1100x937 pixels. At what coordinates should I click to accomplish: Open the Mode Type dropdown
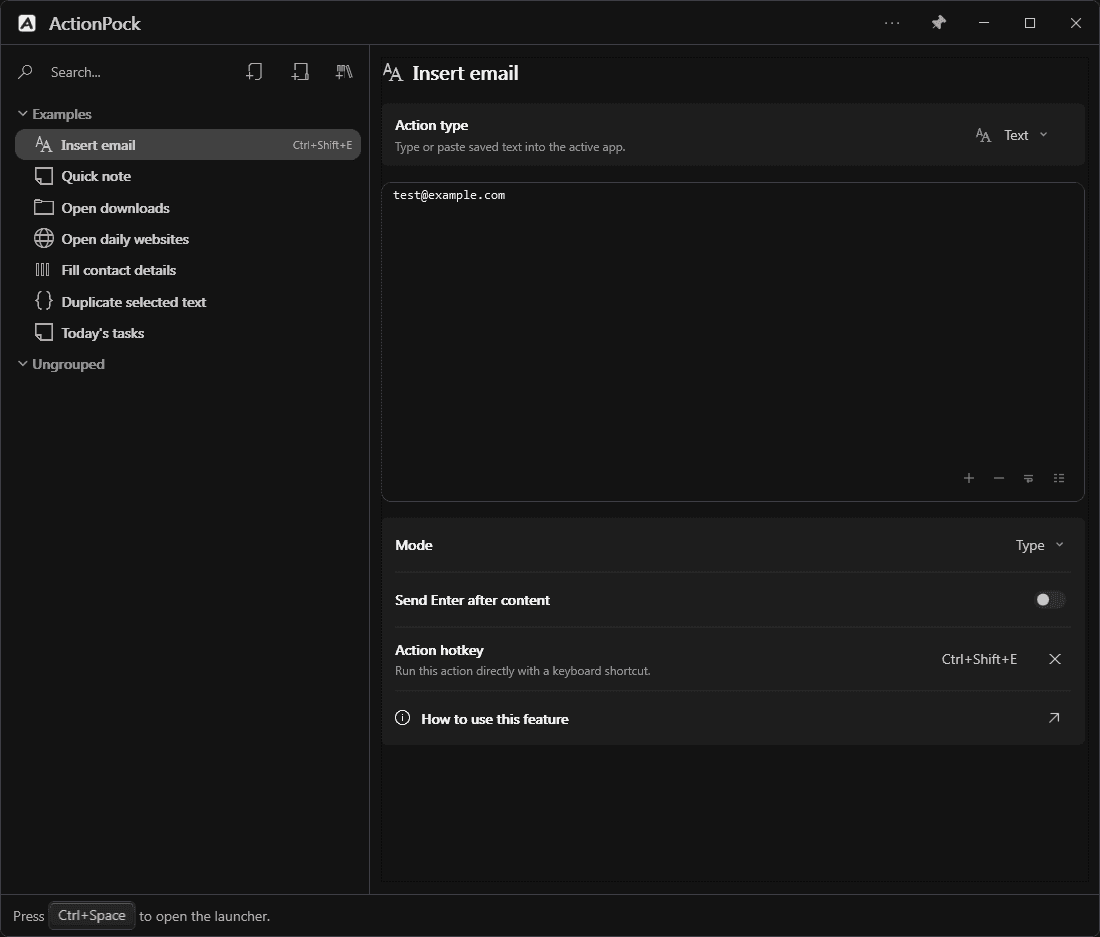(x=1040, y=545)
